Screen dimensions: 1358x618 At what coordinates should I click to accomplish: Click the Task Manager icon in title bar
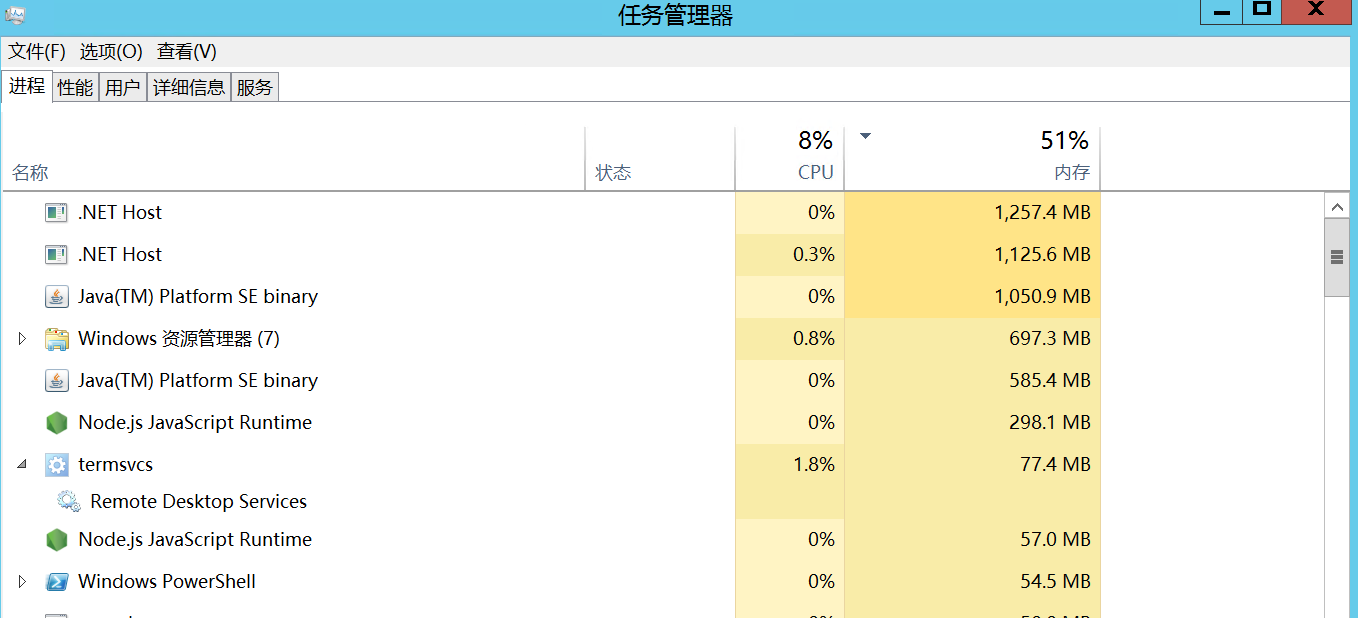click(15, 15)
